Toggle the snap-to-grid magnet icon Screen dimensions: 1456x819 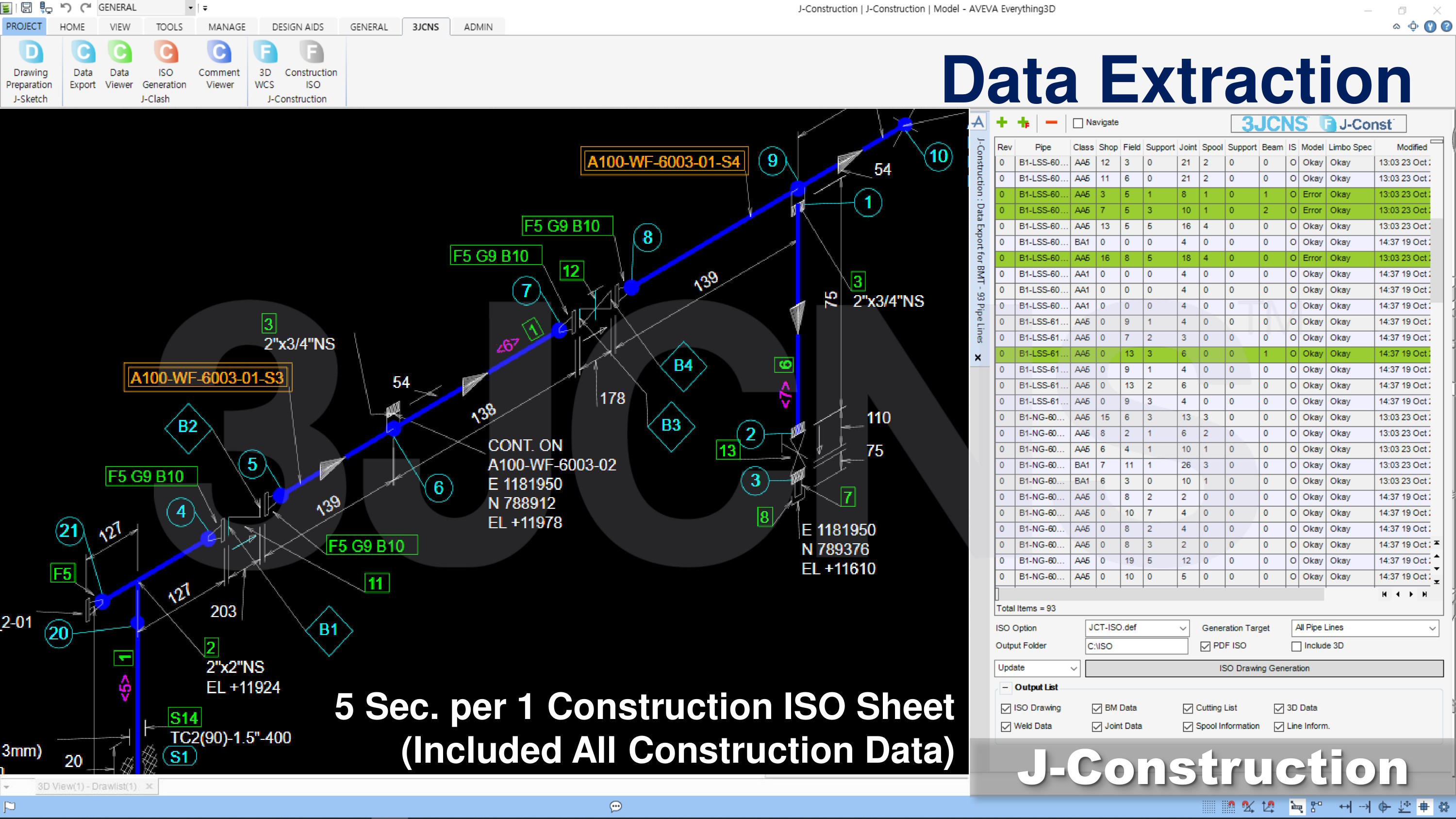(x=1228, y=806)
